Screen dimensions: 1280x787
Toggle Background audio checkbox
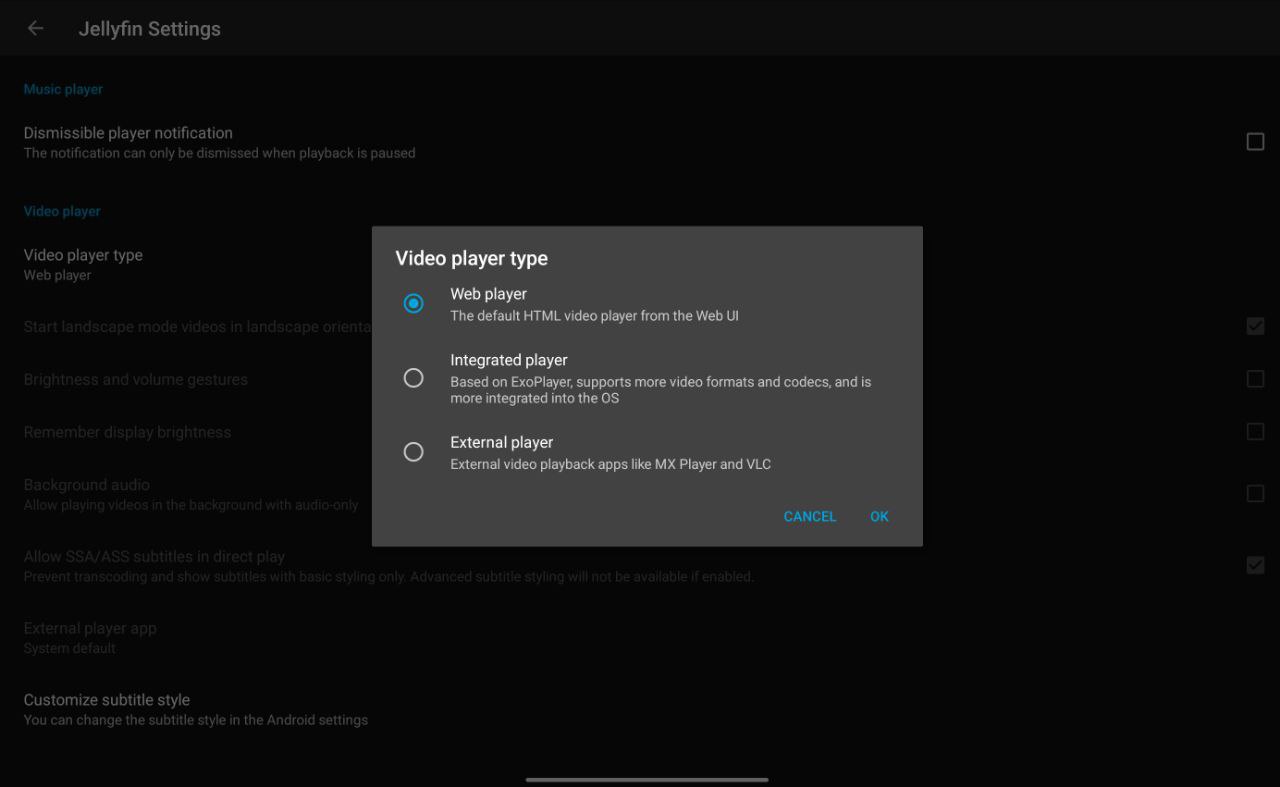pyautogui.click(x=1255, y=494)
